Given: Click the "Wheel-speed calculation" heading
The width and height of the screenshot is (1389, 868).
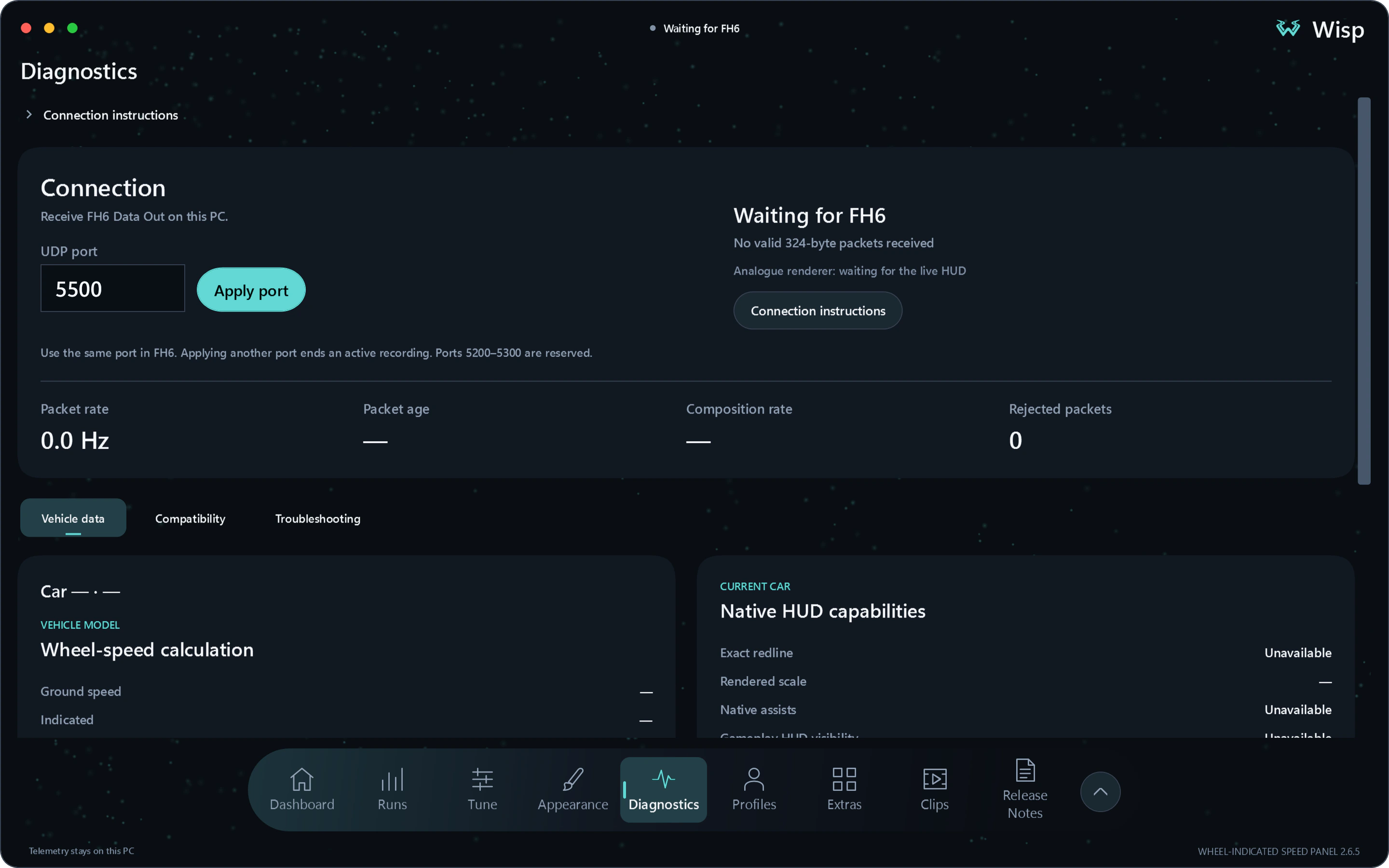Looking at the screenshot, I should [x=147, y=650].
